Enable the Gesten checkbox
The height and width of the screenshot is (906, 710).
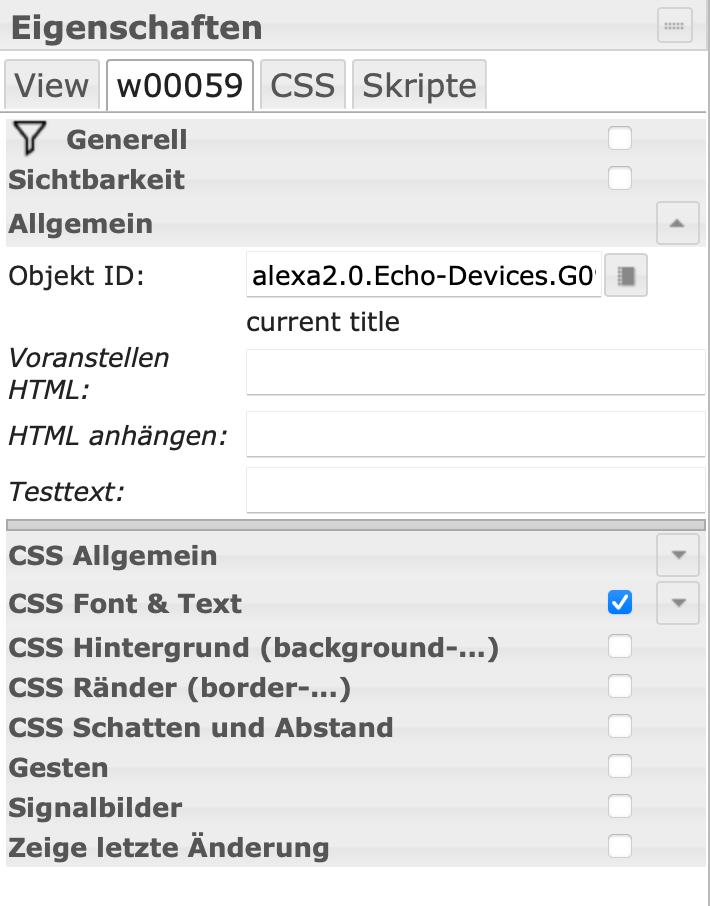tap(620, 767)
